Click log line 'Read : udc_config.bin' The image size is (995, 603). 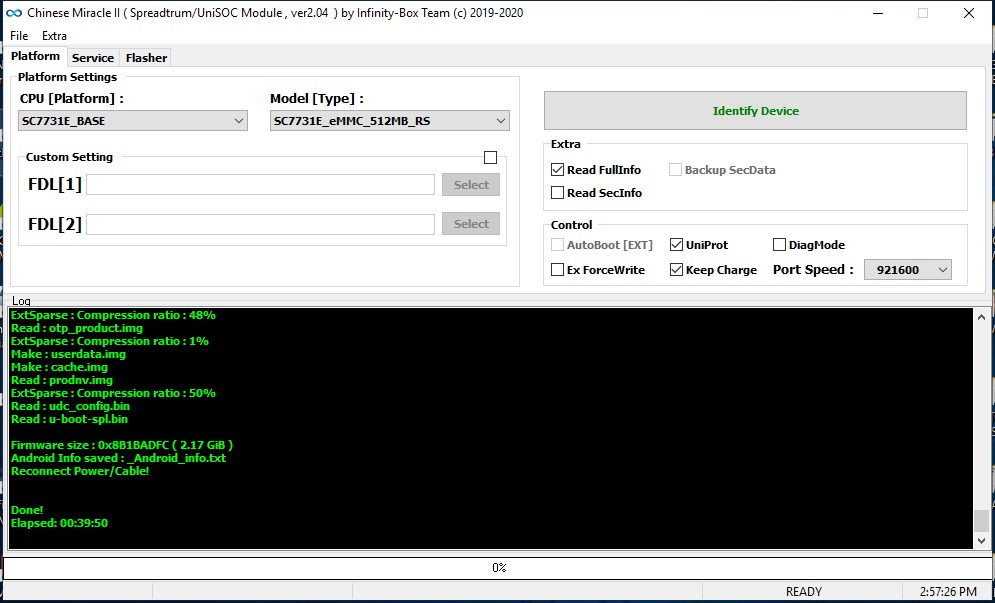70,406
